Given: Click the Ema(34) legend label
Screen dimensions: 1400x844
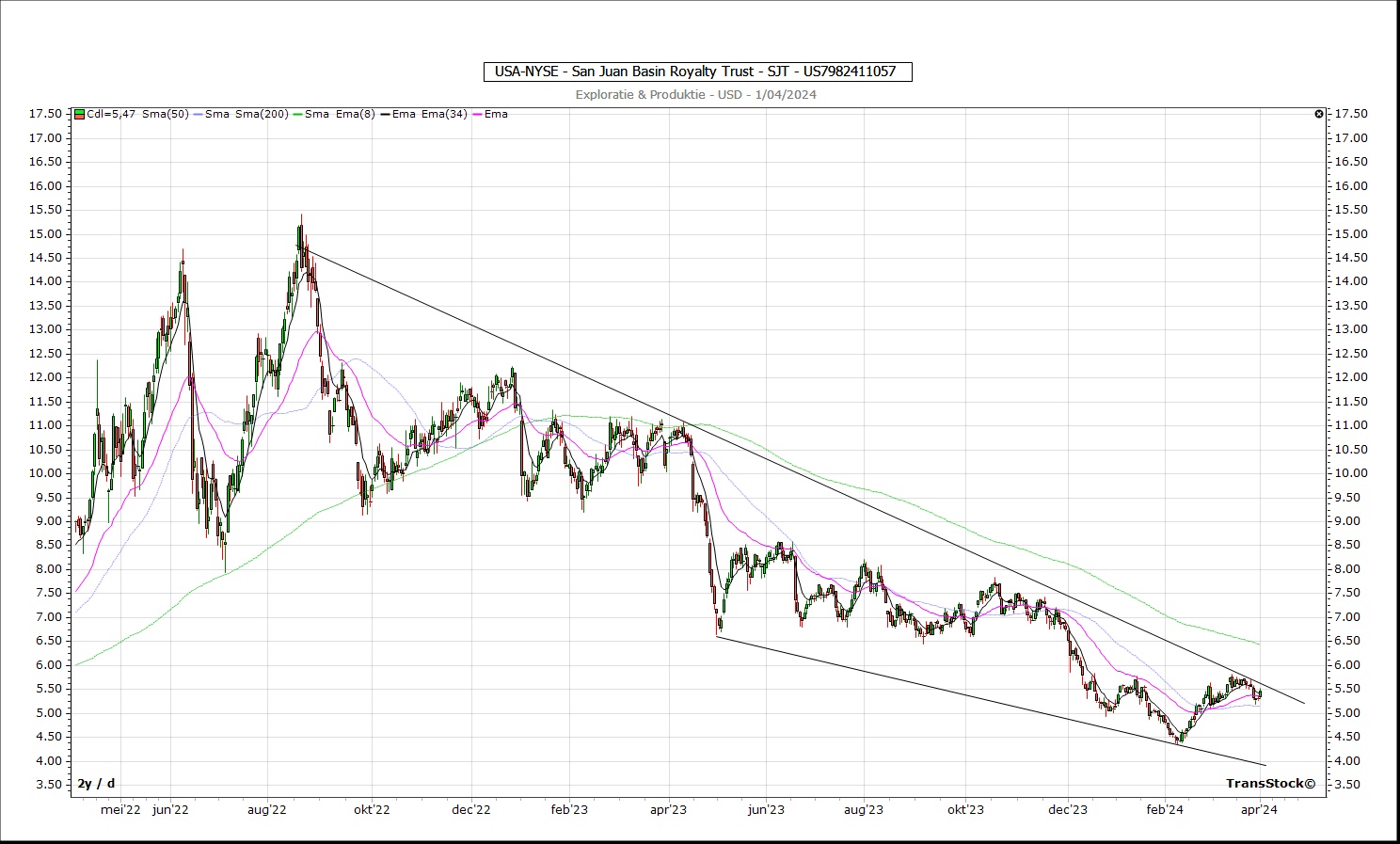Looking at the screenshot, I should click(444, 114).
